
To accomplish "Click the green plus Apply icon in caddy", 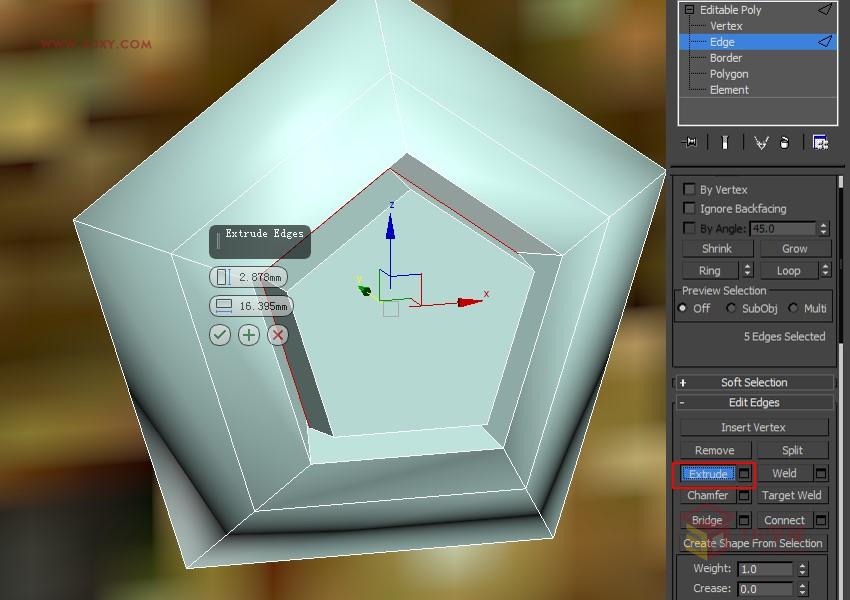I will point(247,334).
